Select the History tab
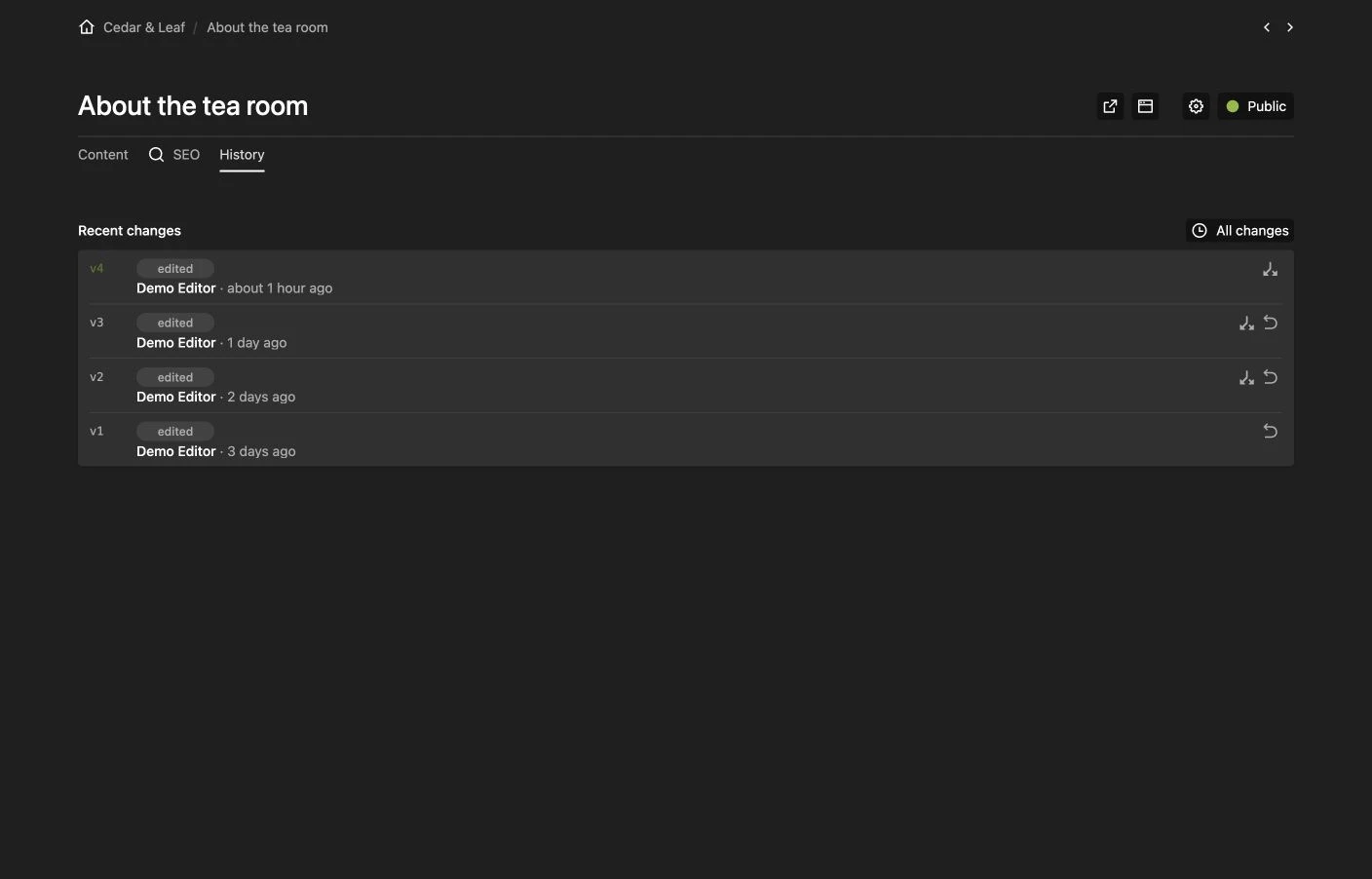1372x879 pixels. [242, 155]
